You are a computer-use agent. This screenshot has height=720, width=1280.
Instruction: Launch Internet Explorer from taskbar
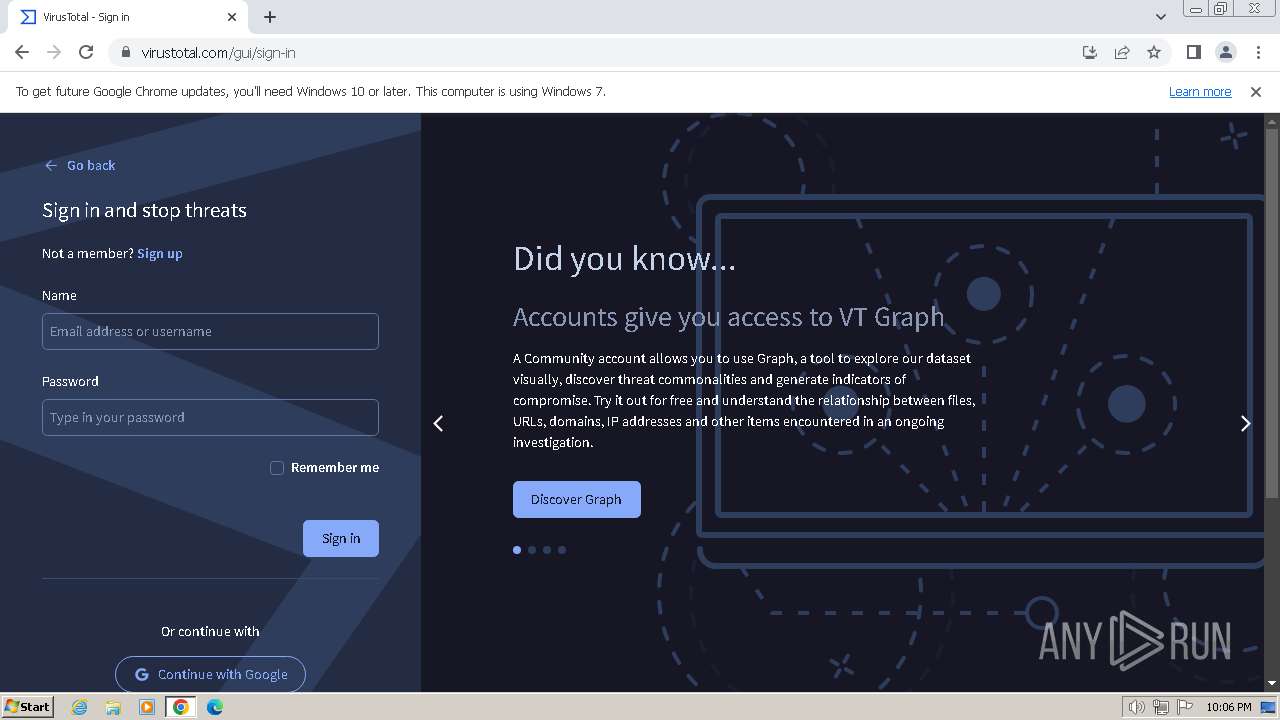[80, 707]
